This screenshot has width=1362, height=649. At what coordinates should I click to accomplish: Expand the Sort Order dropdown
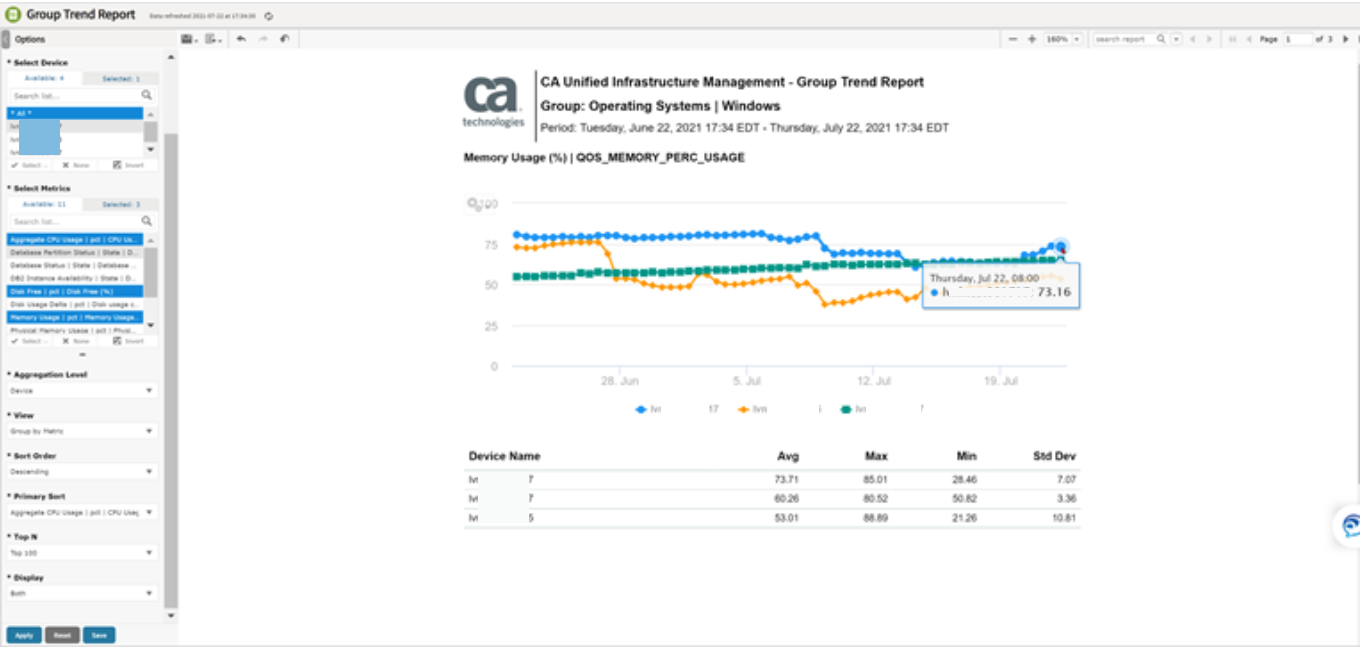click(x=82, y=472)
